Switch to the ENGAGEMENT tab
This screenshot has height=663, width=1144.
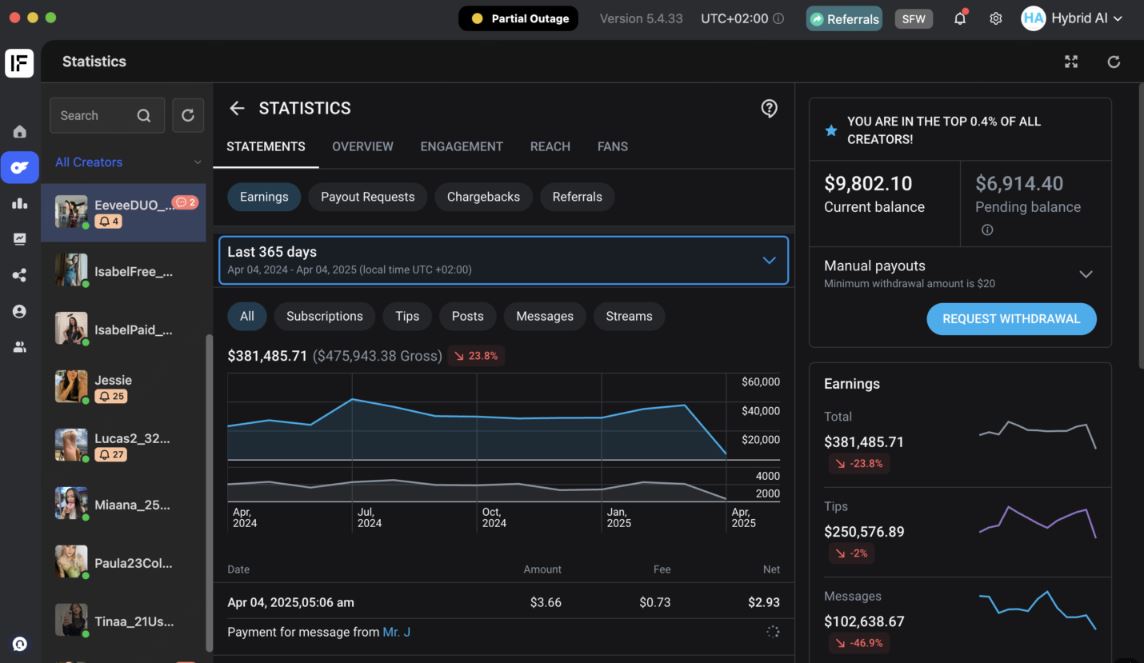coord(461,146)
